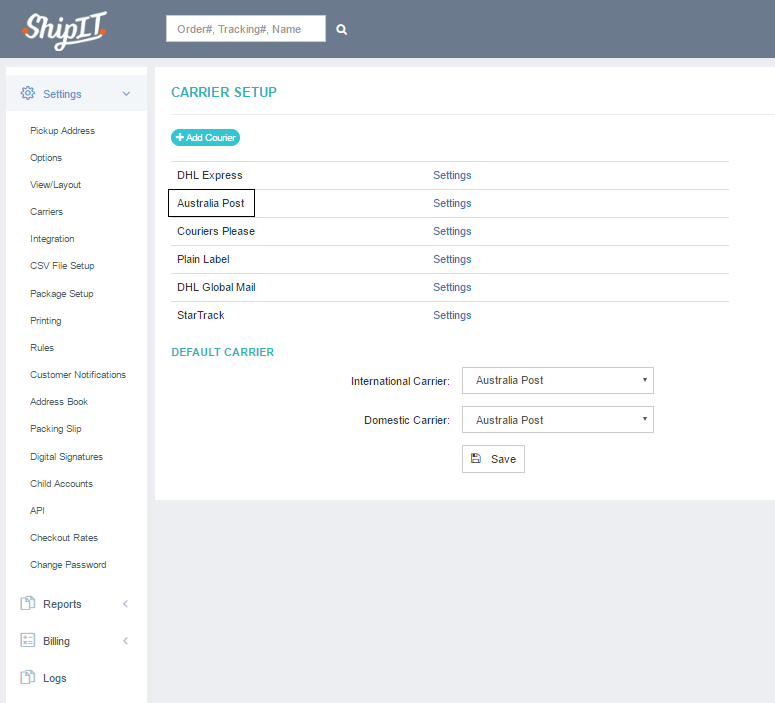The width and height of the screenshot is (775, 703).
Task: Click the ShipIT logo
Action: pos(64,30)
